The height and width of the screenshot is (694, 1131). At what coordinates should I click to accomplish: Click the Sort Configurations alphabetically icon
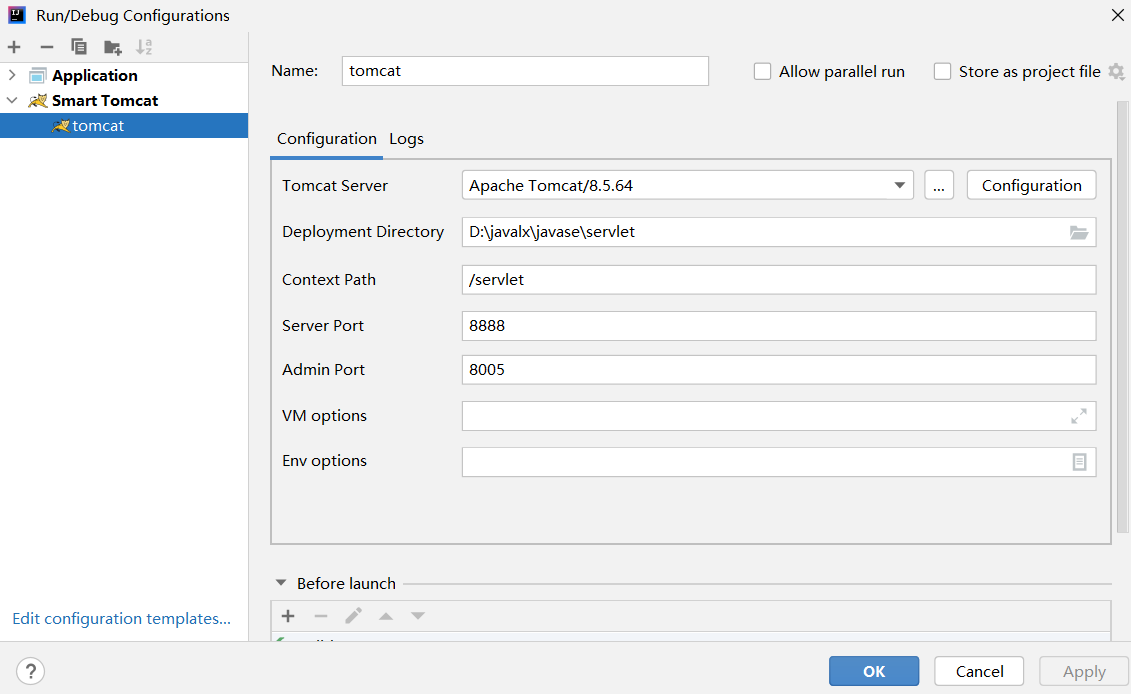click(145, 47)
